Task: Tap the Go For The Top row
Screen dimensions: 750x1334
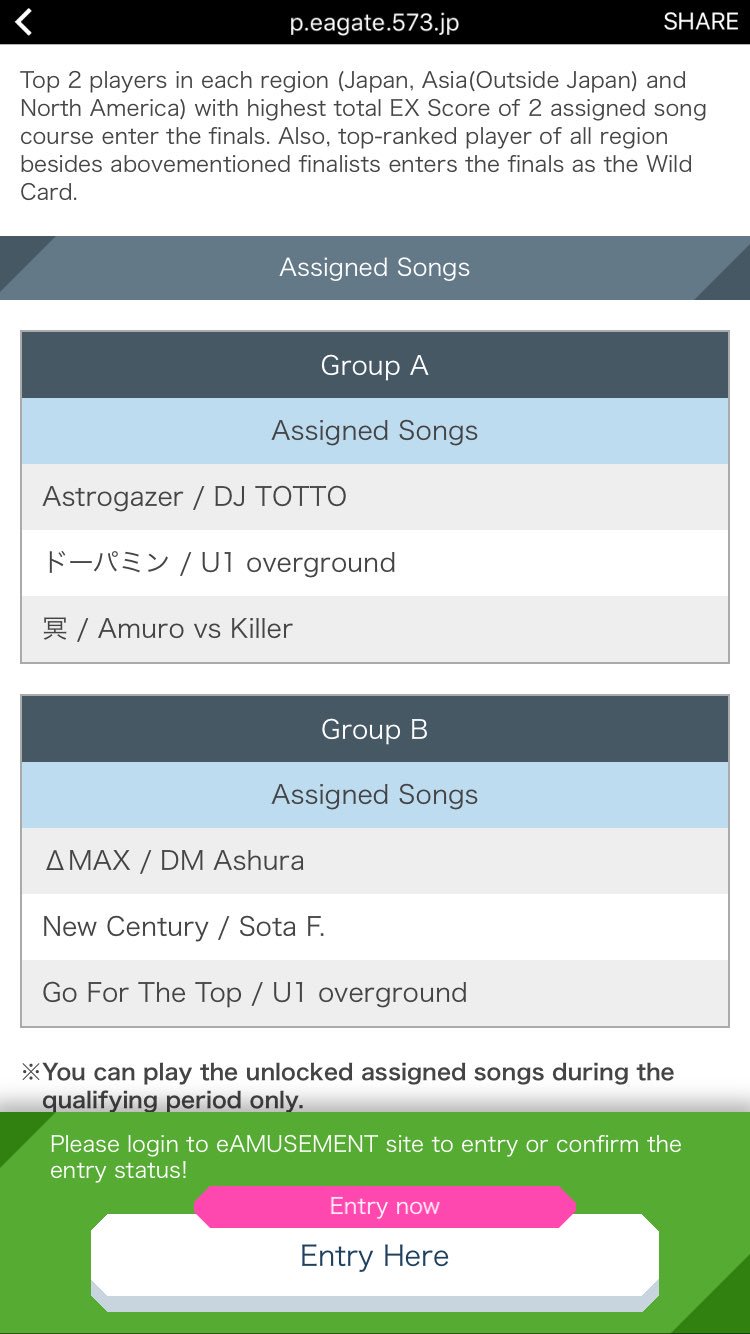Action: tap(375, 993)
